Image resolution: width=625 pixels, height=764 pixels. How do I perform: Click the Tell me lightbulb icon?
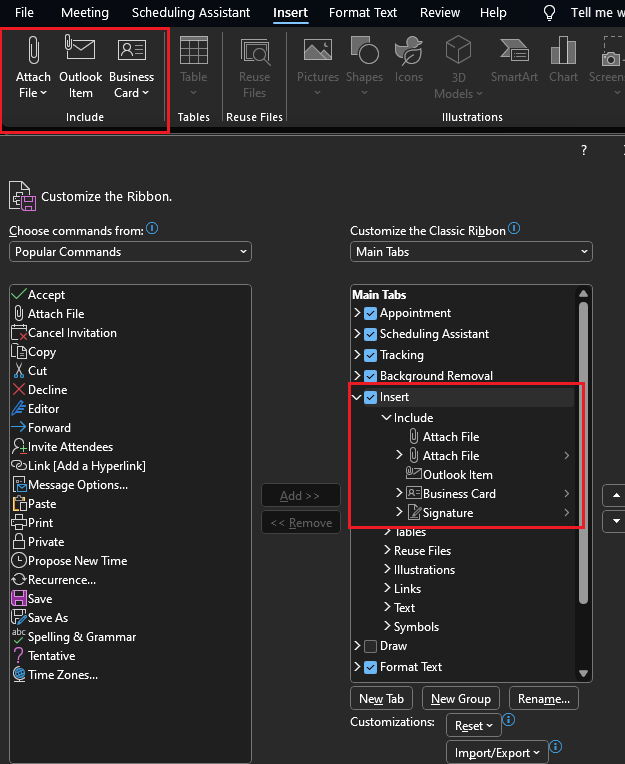(549, 13)
